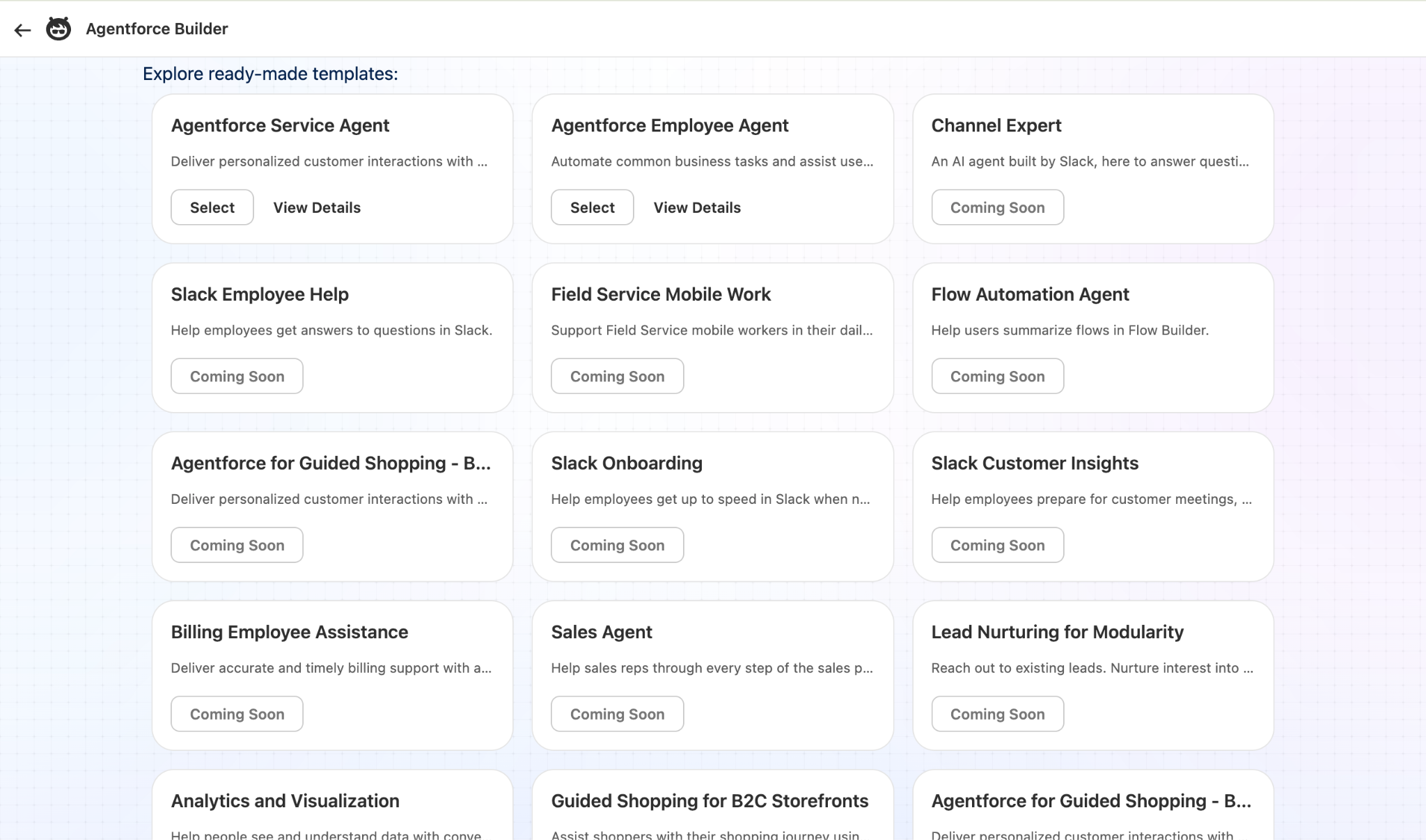Click 'Help sales reps through every step' description

pyautogui.click(x=712, y=668)
